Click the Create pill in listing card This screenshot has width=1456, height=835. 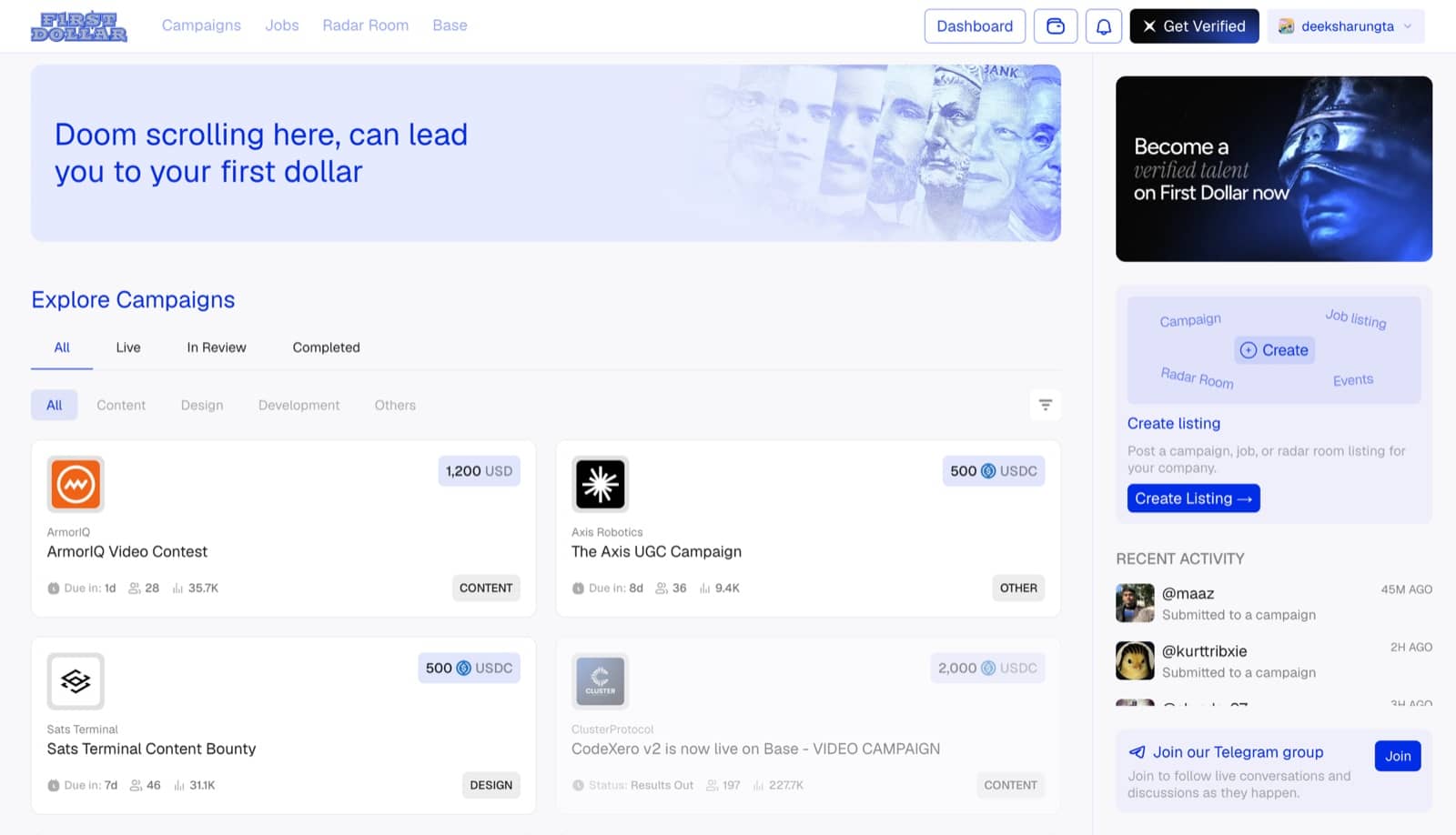click(x=1274, y=350)
